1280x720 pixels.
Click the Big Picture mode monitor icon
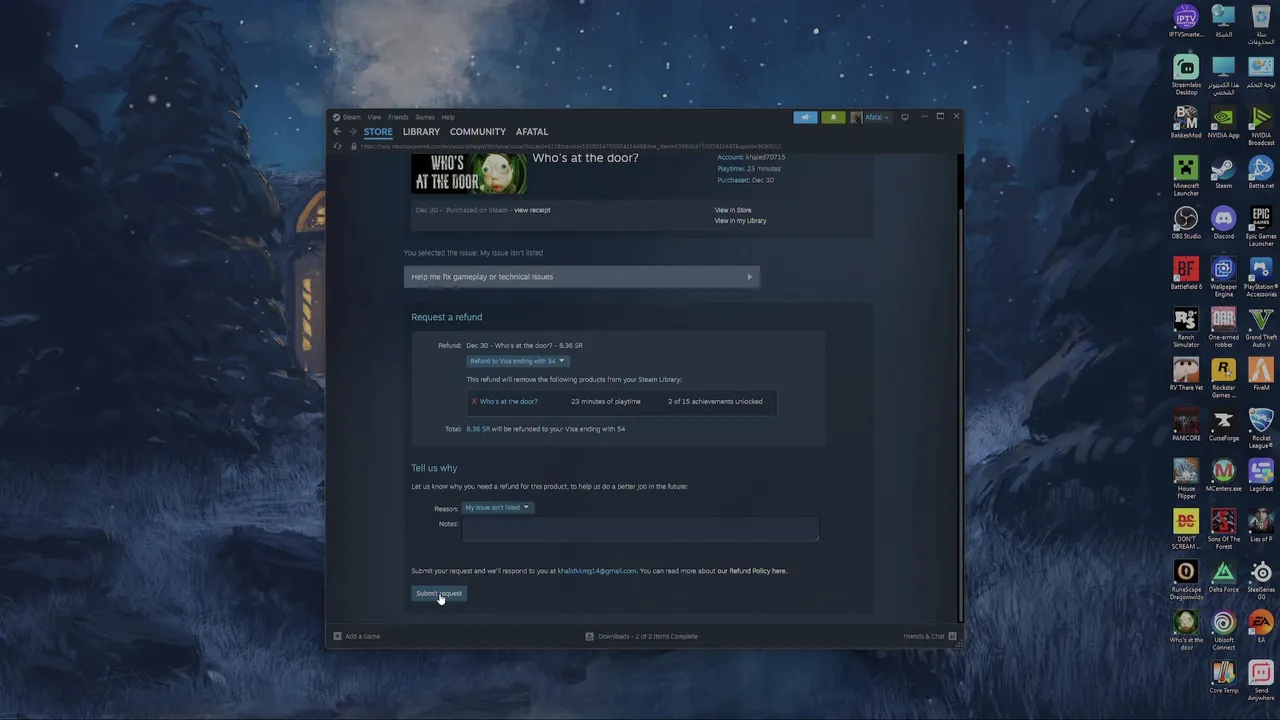point(905,117)
